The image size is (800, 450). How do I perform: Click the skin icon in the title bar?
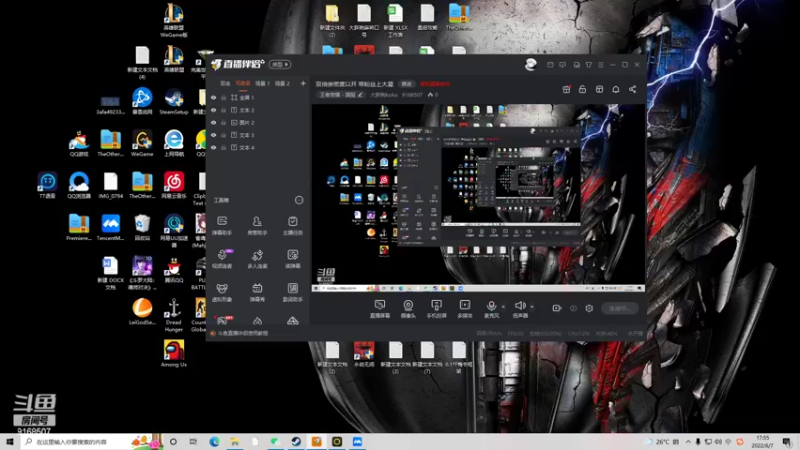click(589, 65)
